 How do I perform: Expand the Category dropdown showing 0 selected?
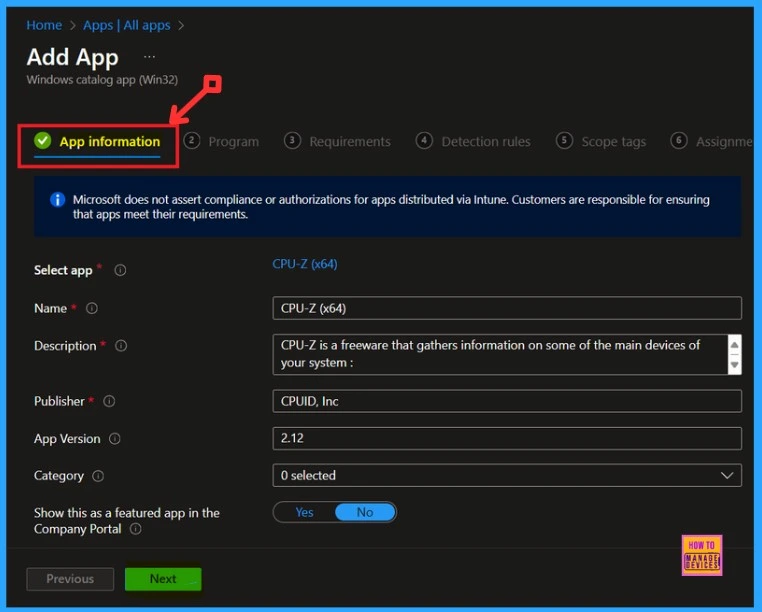(x=507, y=475)
